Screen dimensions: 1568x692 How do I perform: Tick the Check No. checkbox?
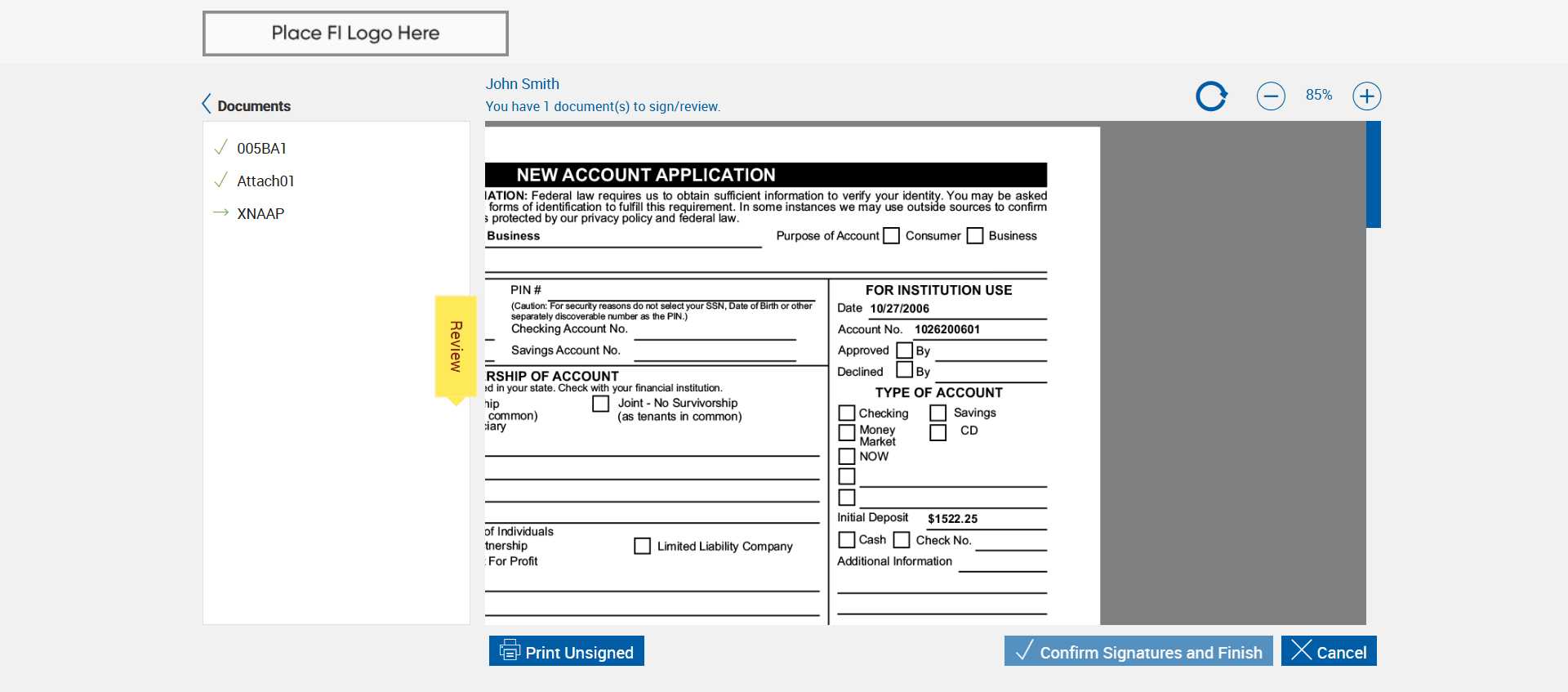[902, 540]
